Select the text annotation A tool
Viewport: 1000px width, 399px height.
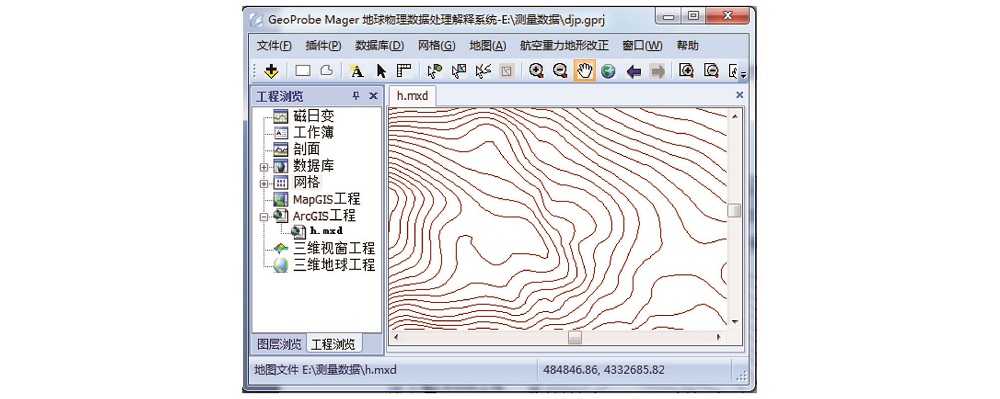point(357,71)
